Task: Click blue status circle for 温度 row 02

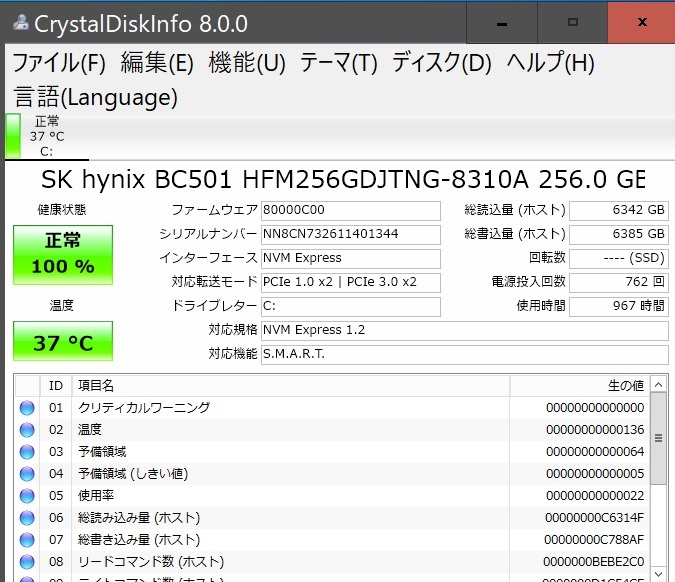Action: pyautogui.click(x=27, y=430)
